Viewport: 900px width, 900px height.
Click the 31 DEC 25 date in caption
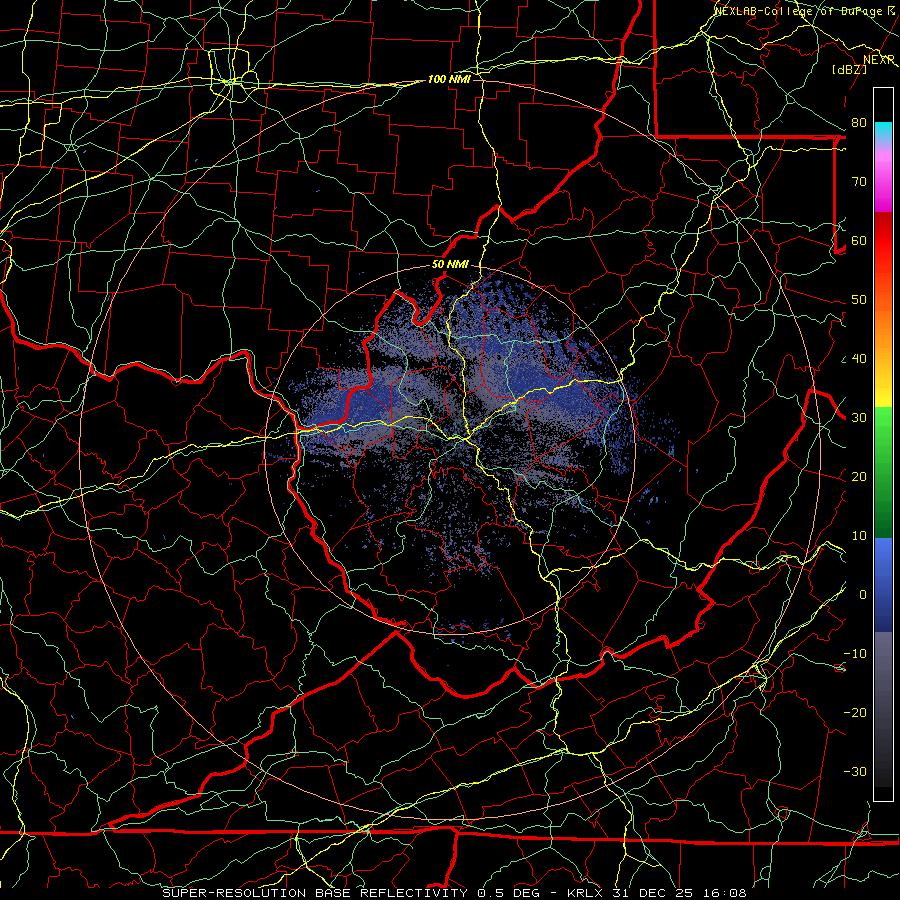coord(653,893)
